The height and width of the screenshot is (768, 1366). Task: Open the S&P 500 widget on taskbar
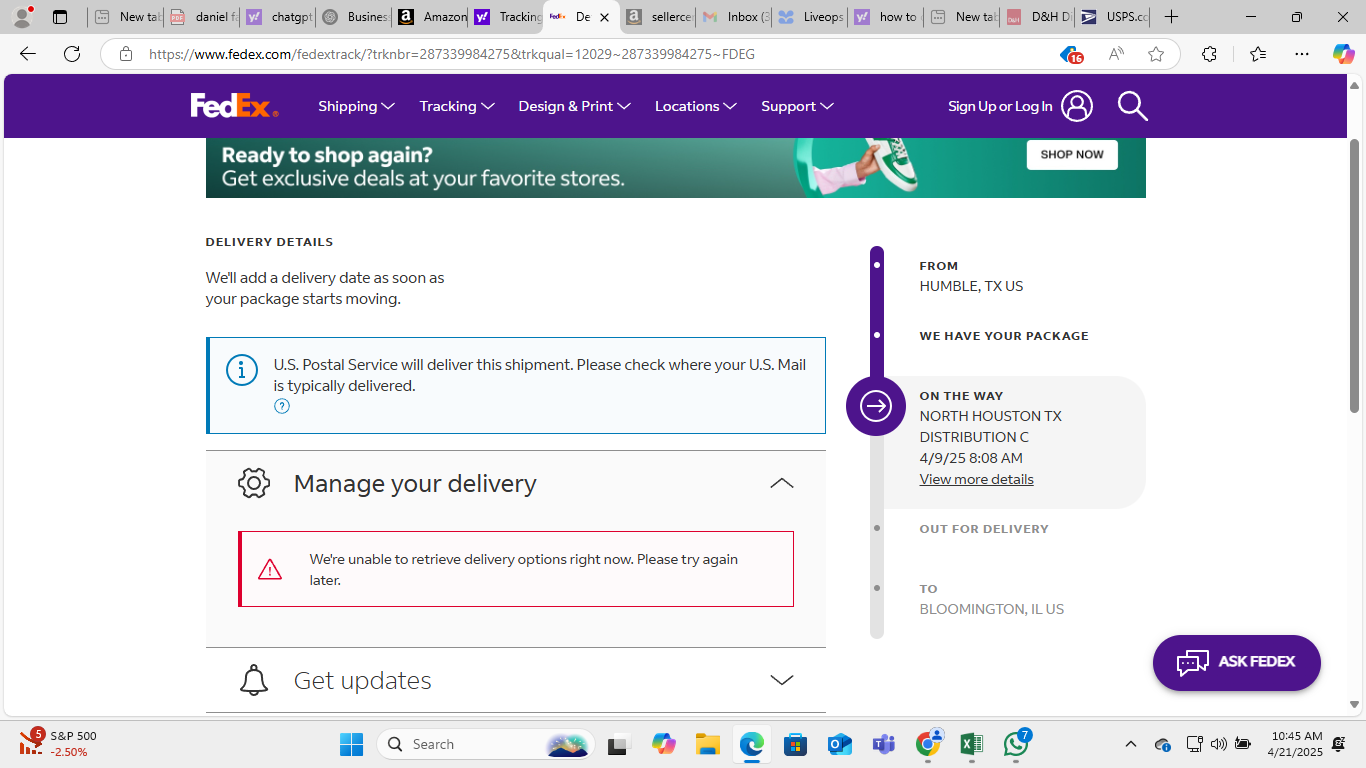[x=58, y=744]
